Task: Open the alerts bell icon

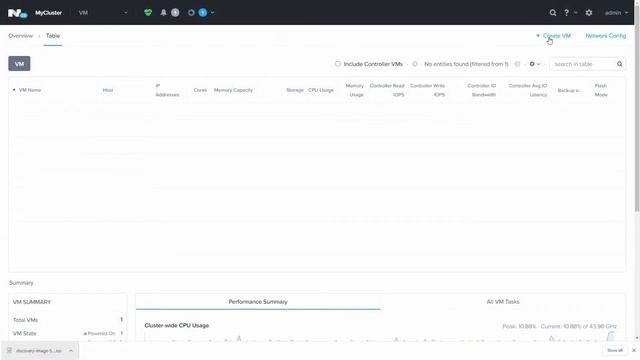Action: [x=163, y=13]
